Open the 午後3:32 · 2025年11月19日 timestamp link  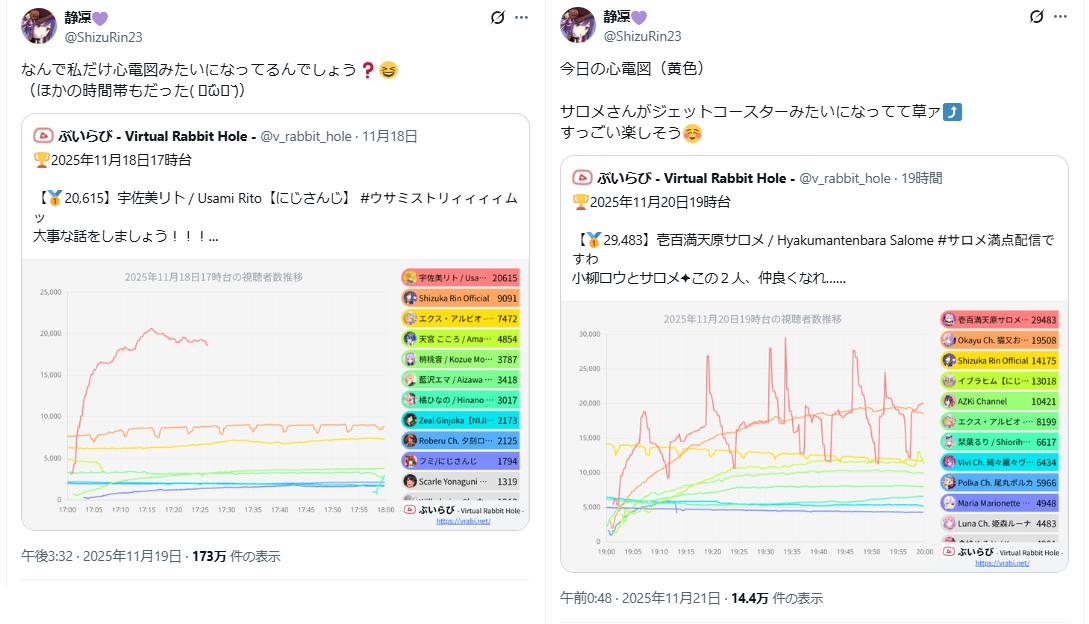(101, 556)
